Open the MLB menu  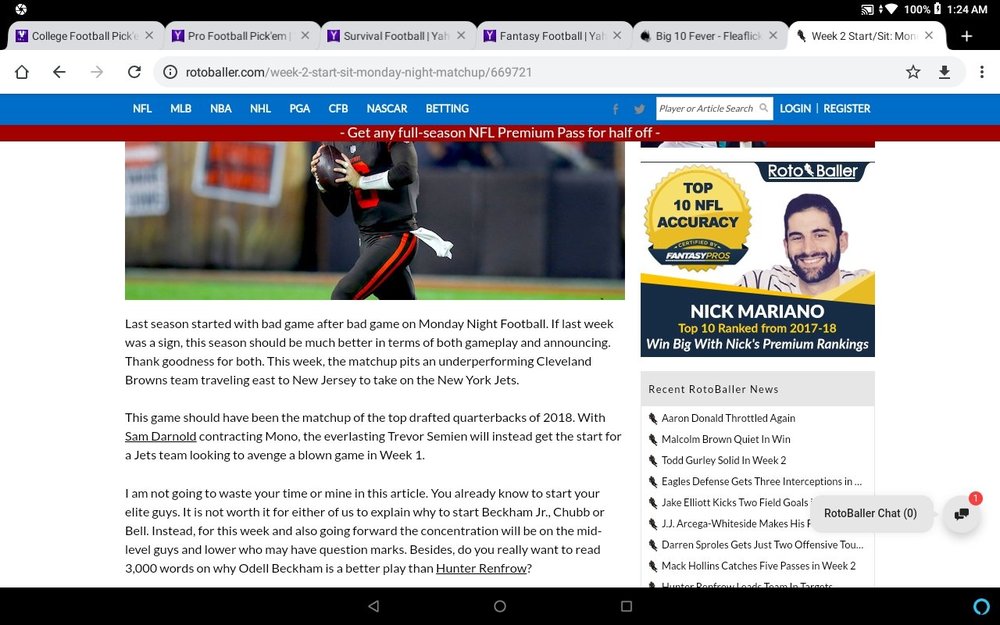[180, 108]
